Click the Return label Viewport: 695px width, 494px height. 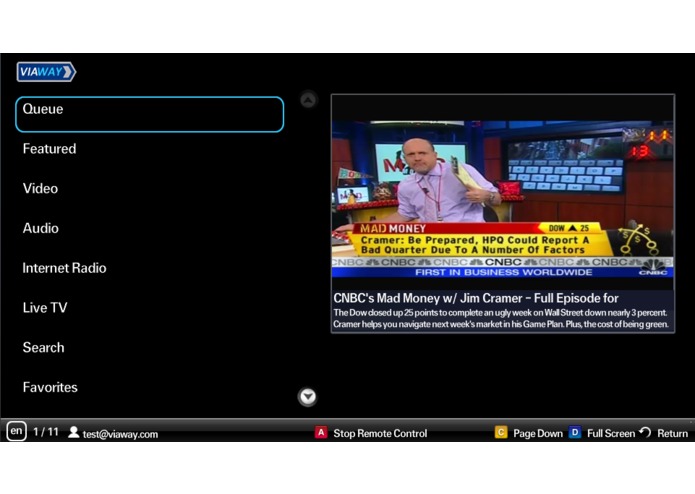point(672,433)
